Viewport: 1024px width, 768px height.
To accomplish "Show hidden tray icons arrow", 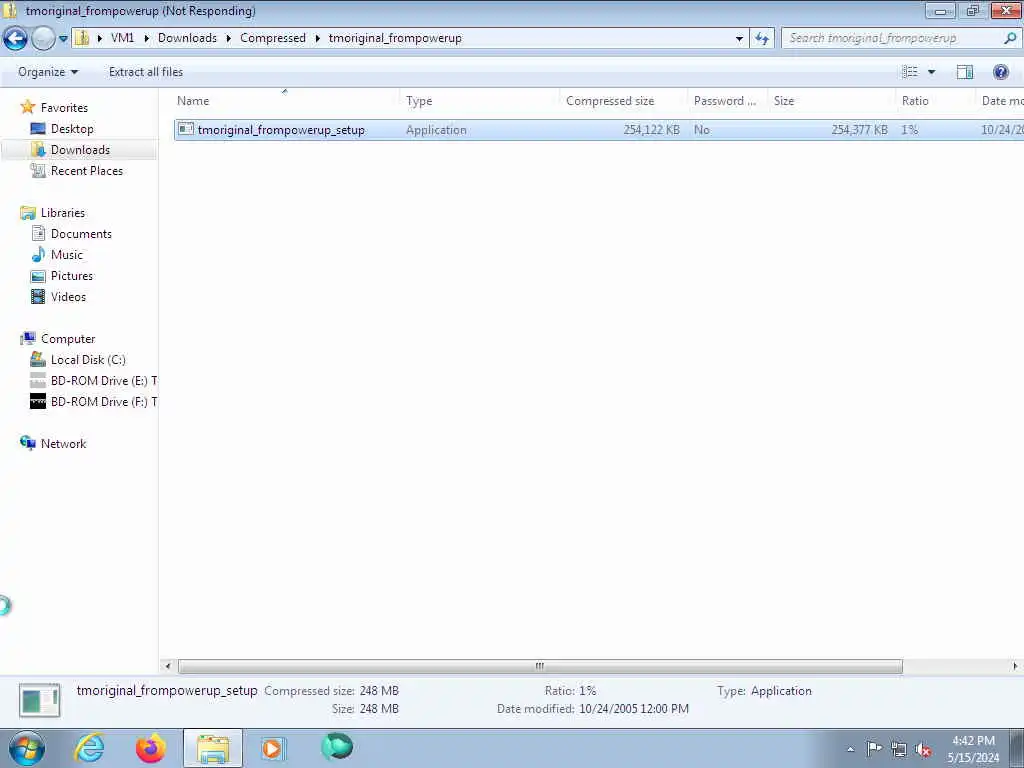I will [x=850, y=750].
